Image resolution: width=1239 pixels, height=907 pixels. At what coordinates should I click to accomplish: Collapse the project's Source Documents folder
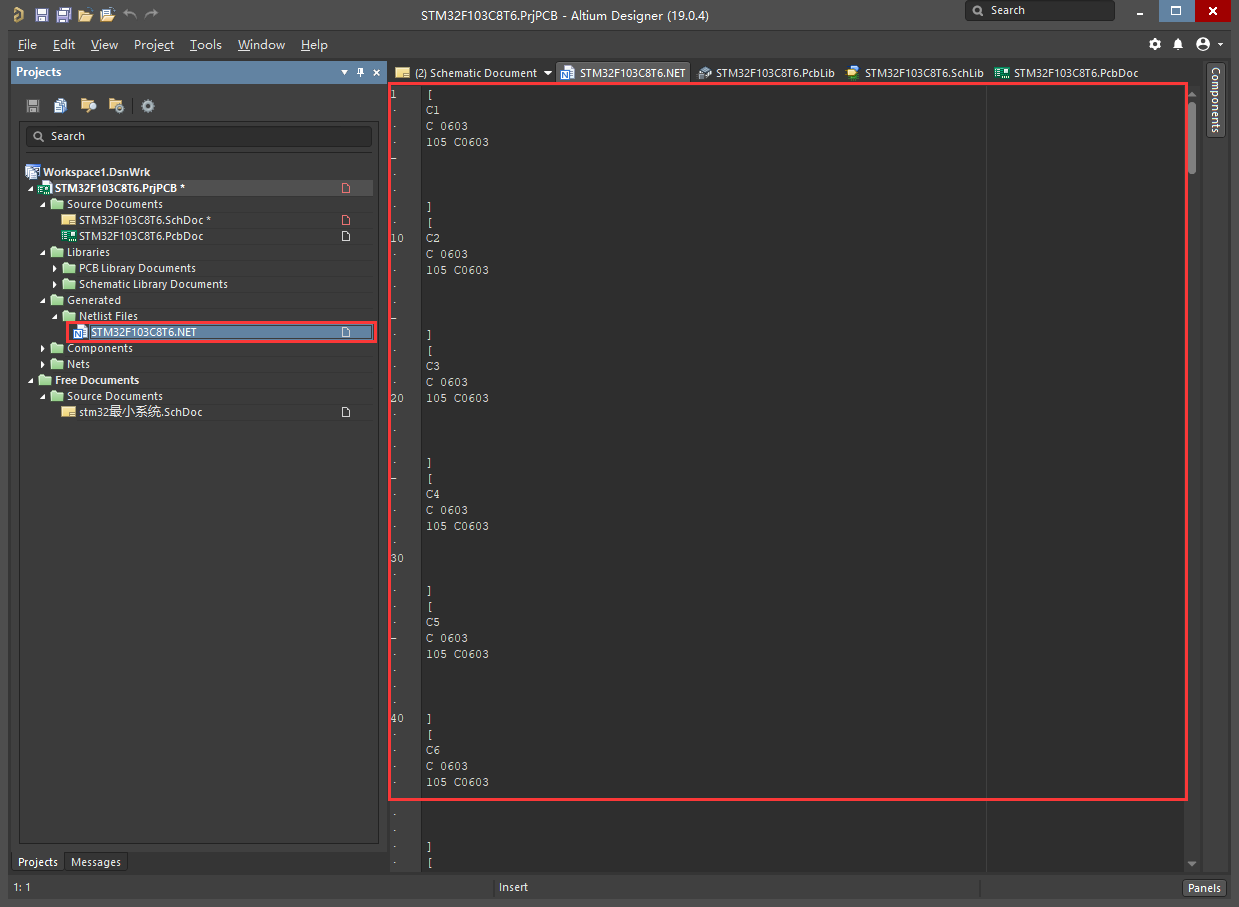coord(43,204)
